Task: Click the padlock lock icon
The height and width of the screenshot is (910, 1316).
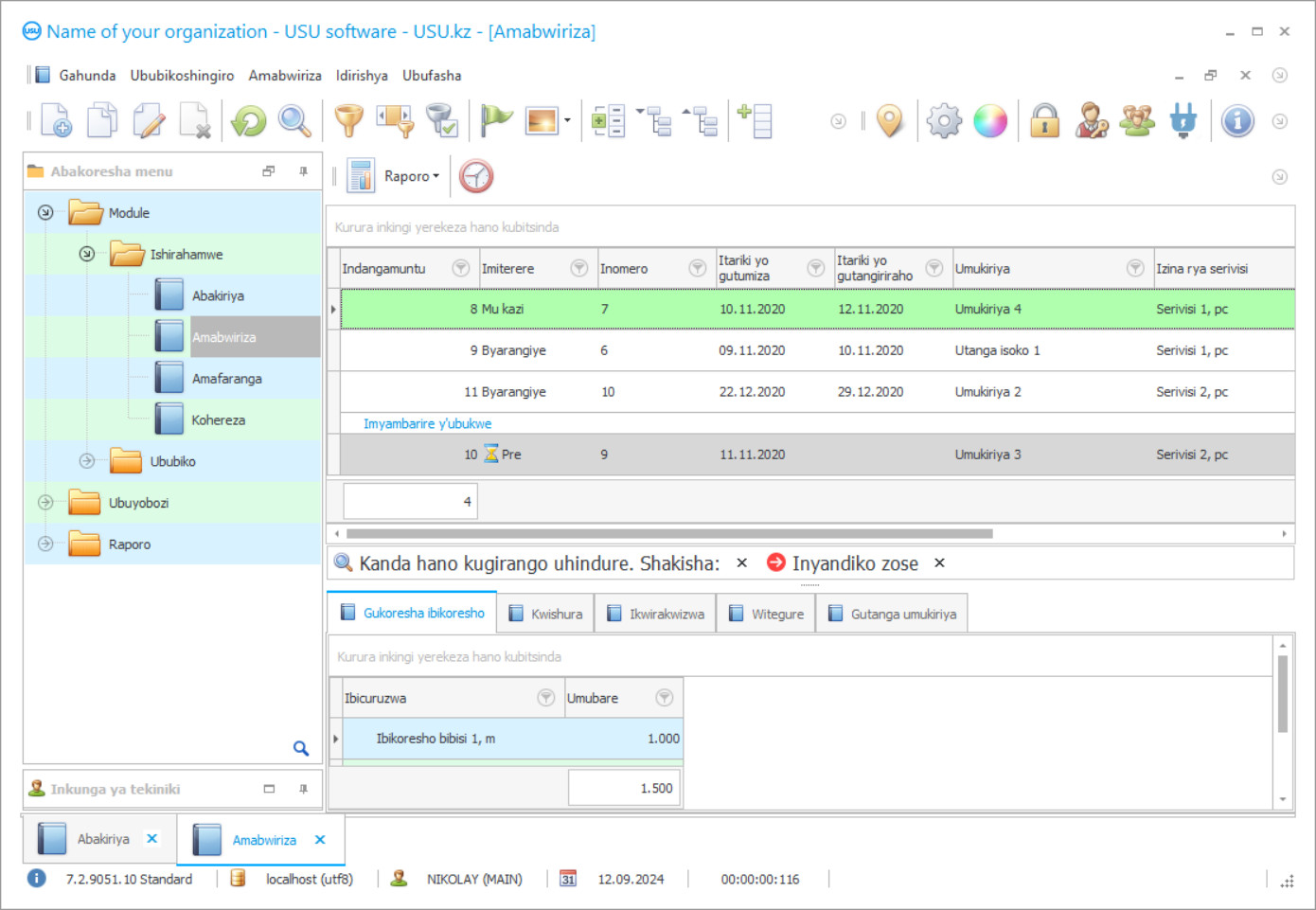Action: tap(1045, 121)
